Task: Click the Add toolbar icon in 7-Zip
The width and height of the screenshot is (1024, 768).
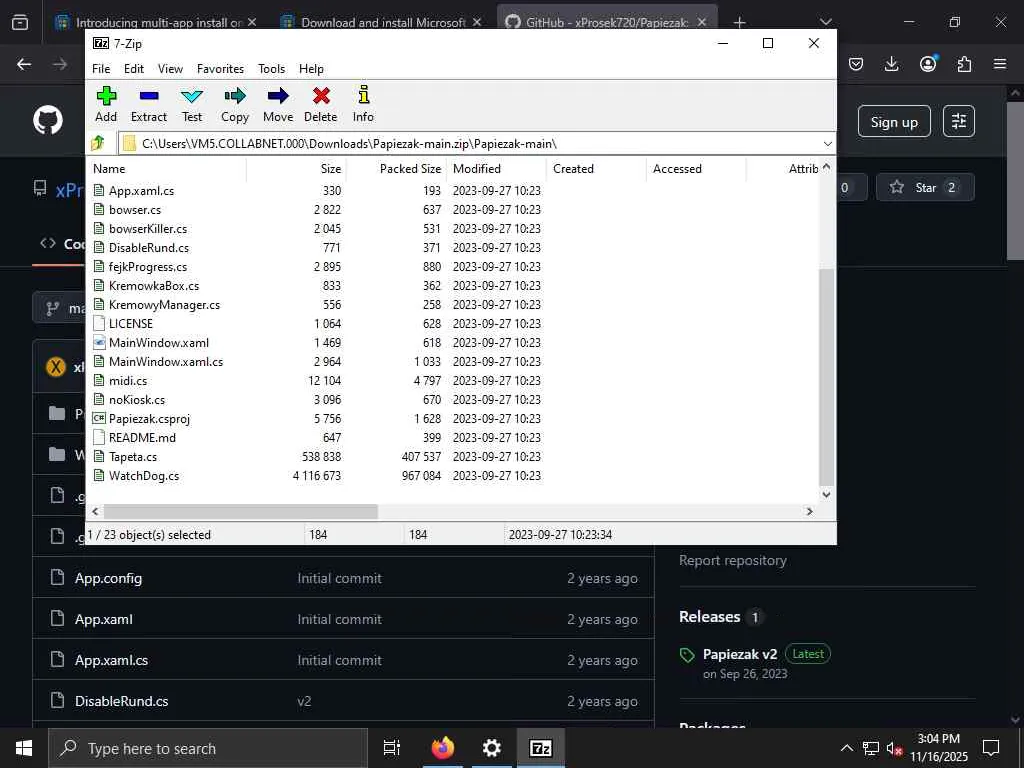Action: pos(106,104)
